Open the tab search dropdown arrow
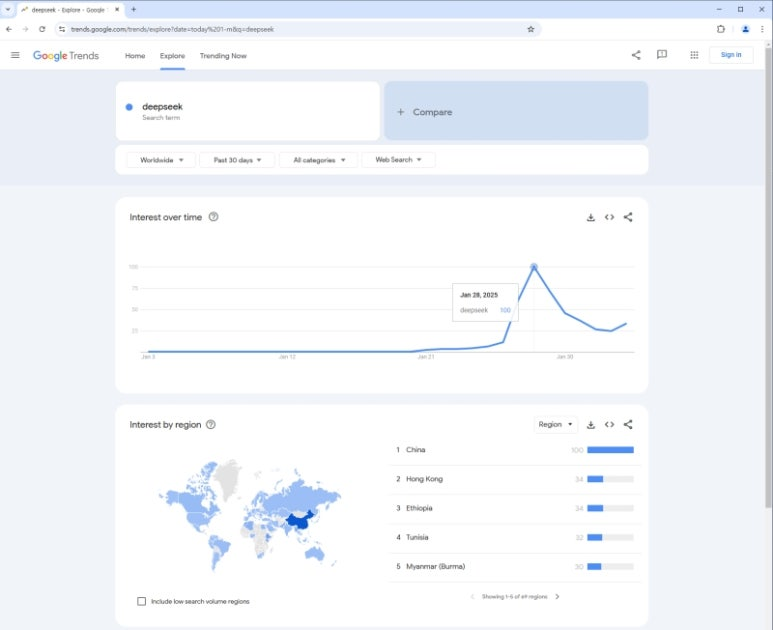773x630 pixels. pyautogui.click(x=8, y=9)
